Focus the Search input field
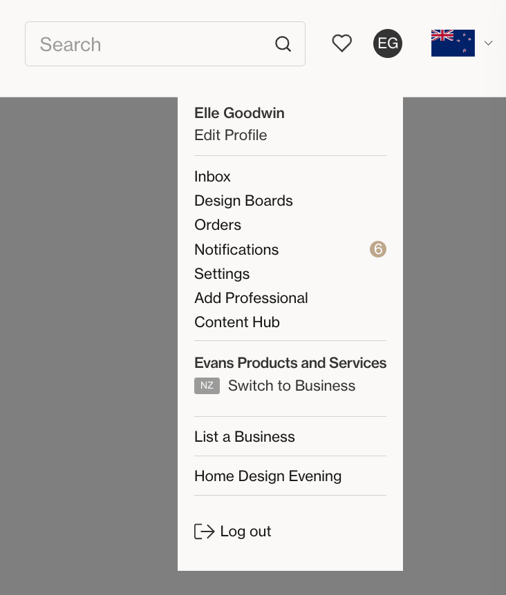 tap(165, 44)
